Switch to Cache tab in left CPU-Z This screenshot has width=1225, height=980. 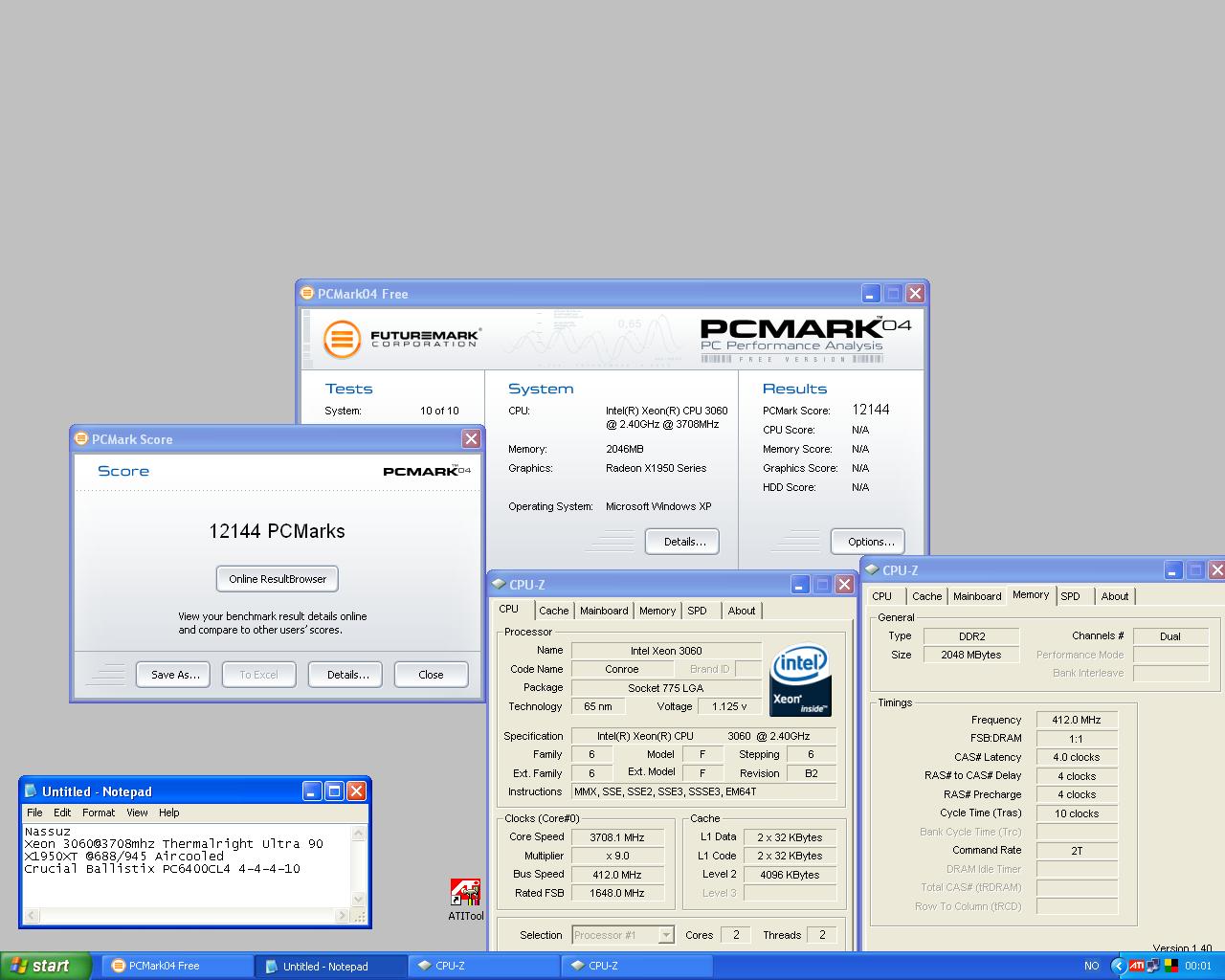553,611
